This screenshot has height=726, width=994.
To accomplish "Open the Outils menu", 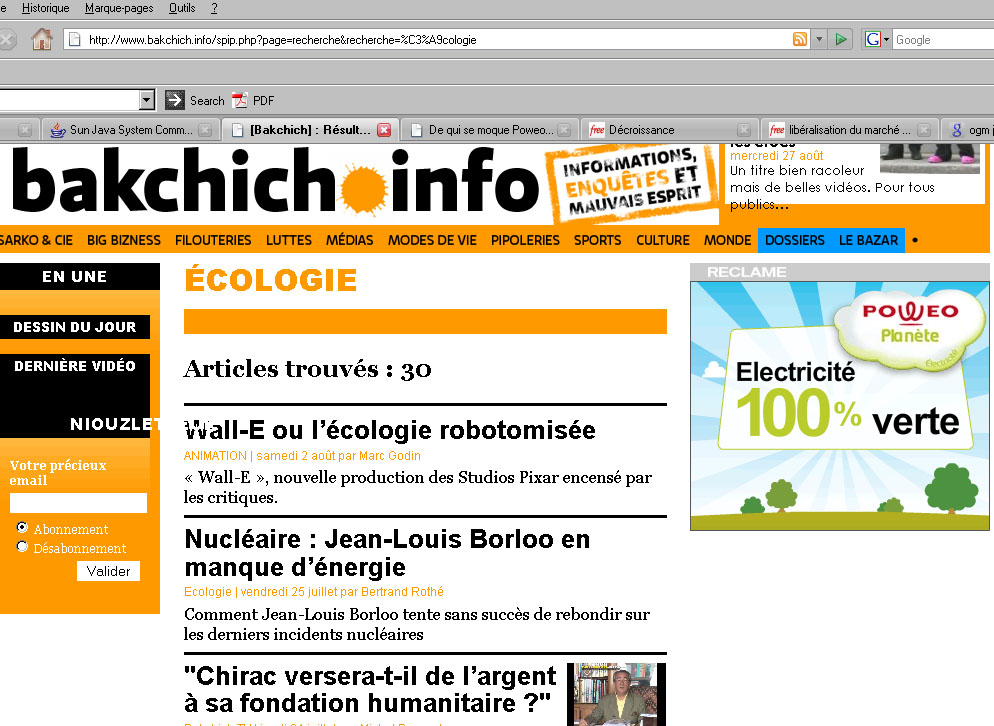I will pos(182,8).
